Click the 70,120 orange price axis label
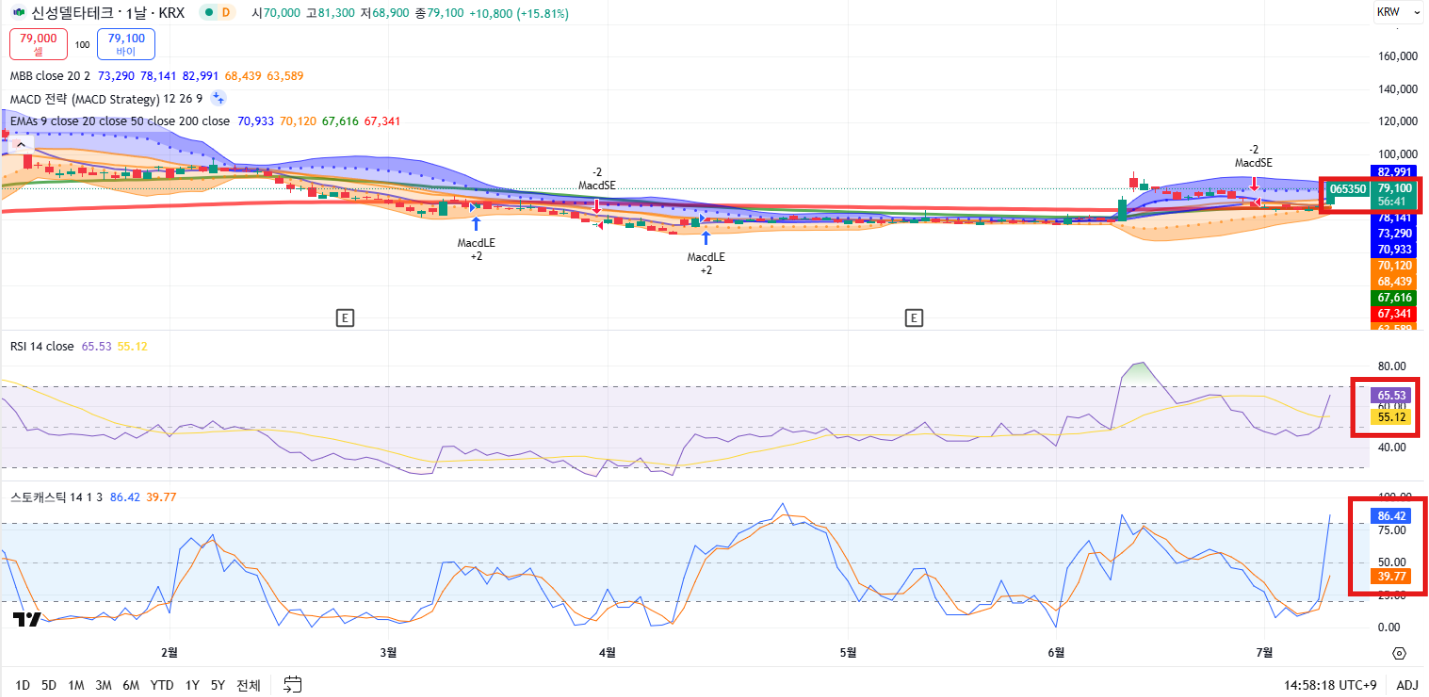Screen dimensions: 1429x697 [x=1393, y=266]
